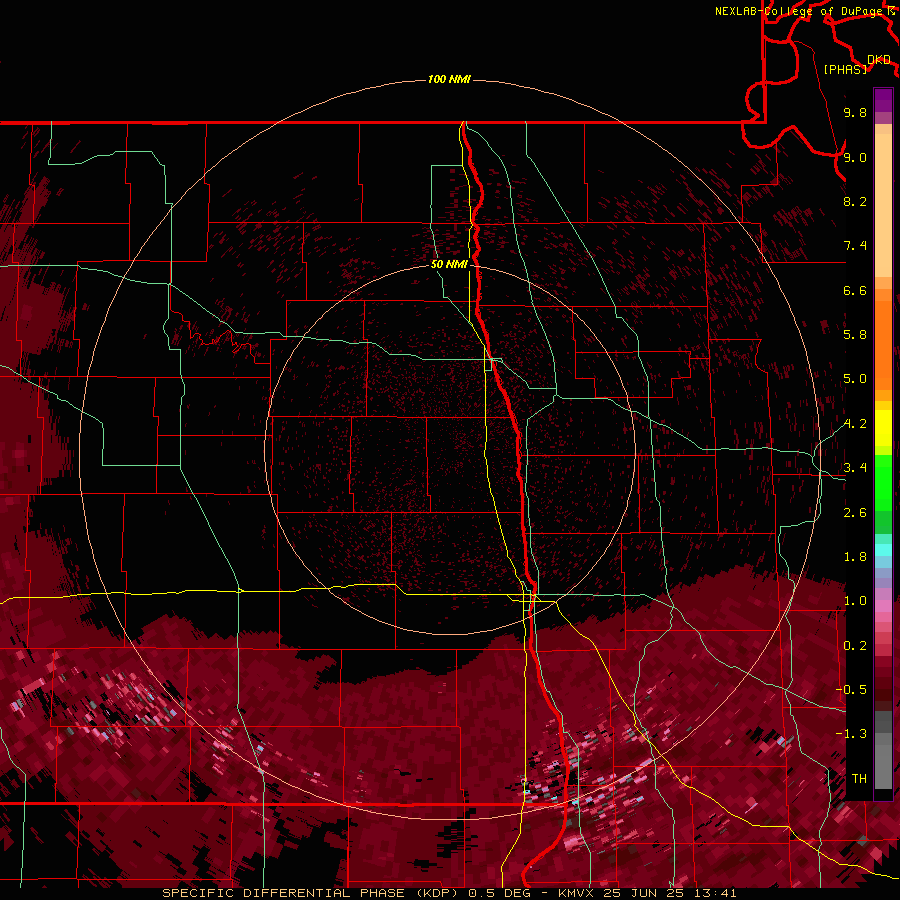Click the 50 NMI range ring label
900x900 pixels.
449,264
